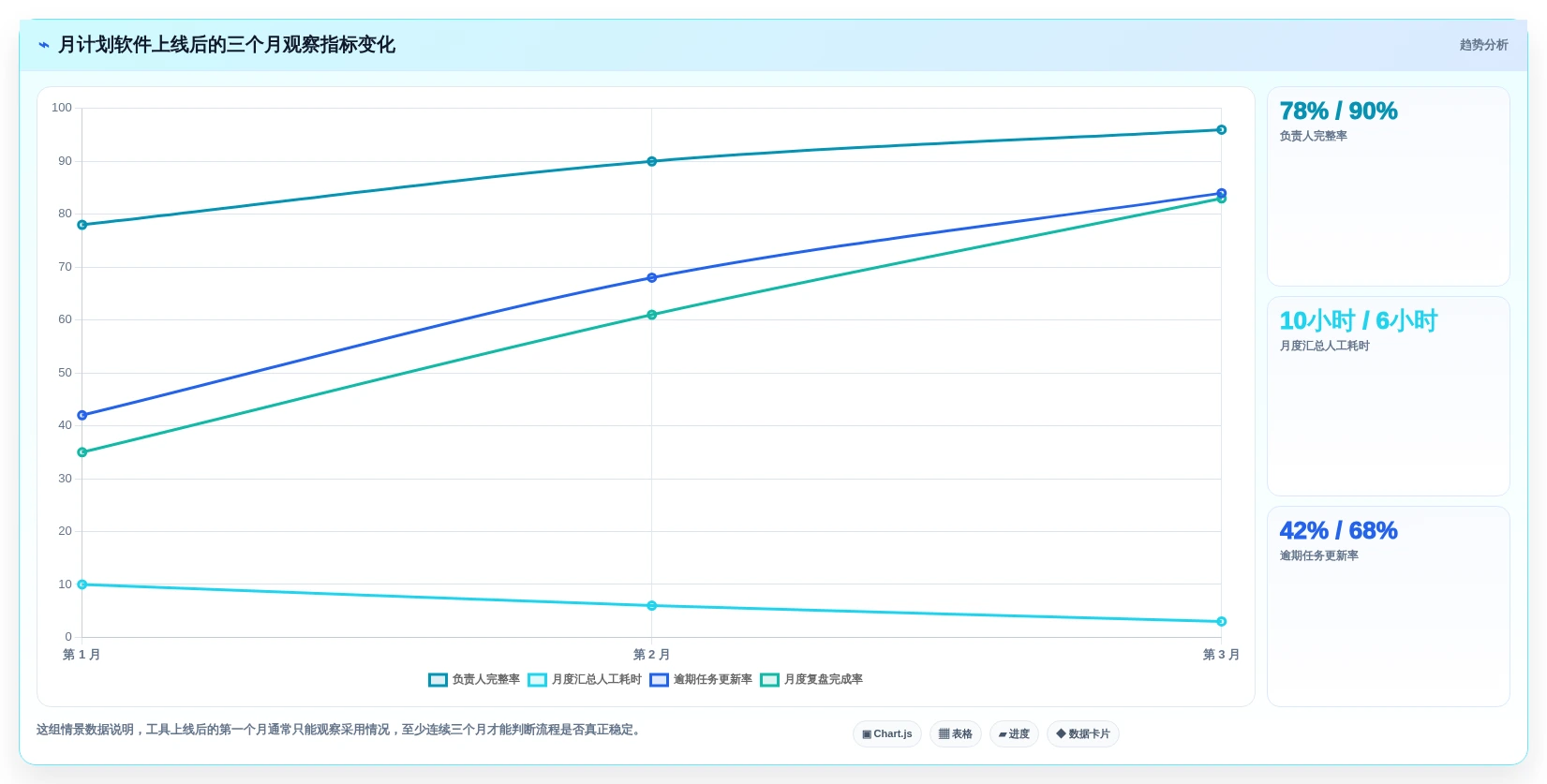The image size is (1547, 784).
Task: Click the diamond icon in the 数据卡片 chip
Action: point(1061,734)
